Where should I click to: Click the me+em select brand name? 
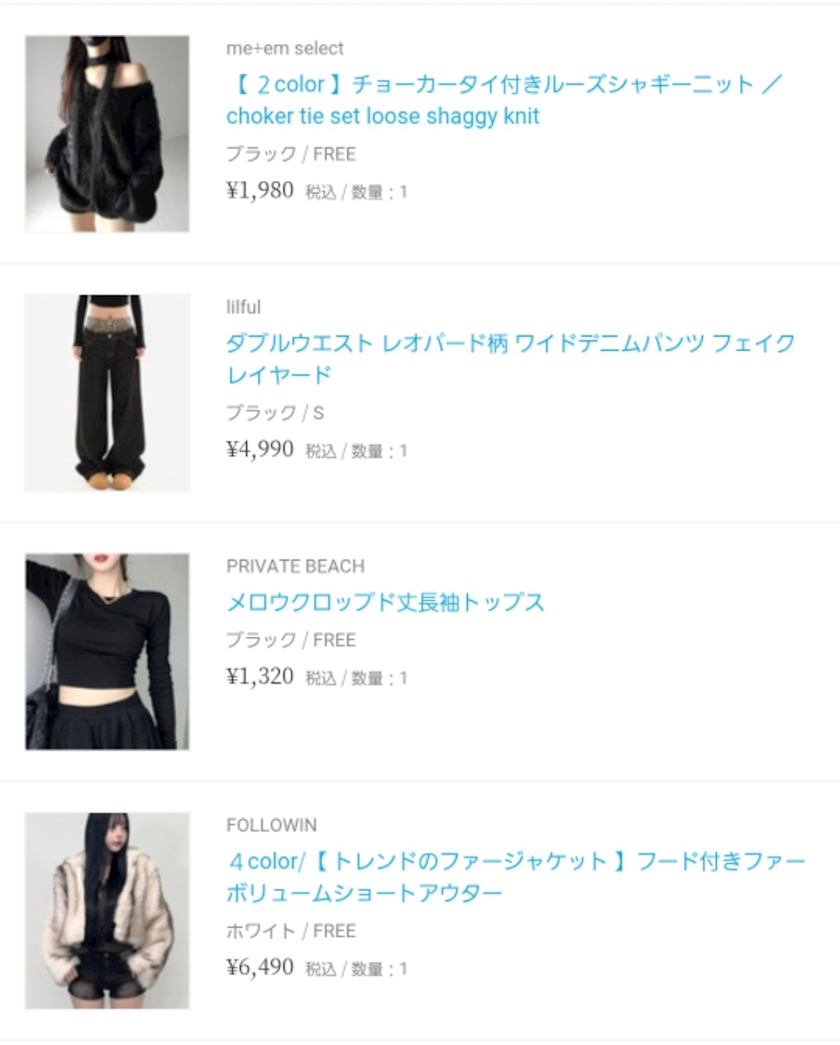click(285, 48)
